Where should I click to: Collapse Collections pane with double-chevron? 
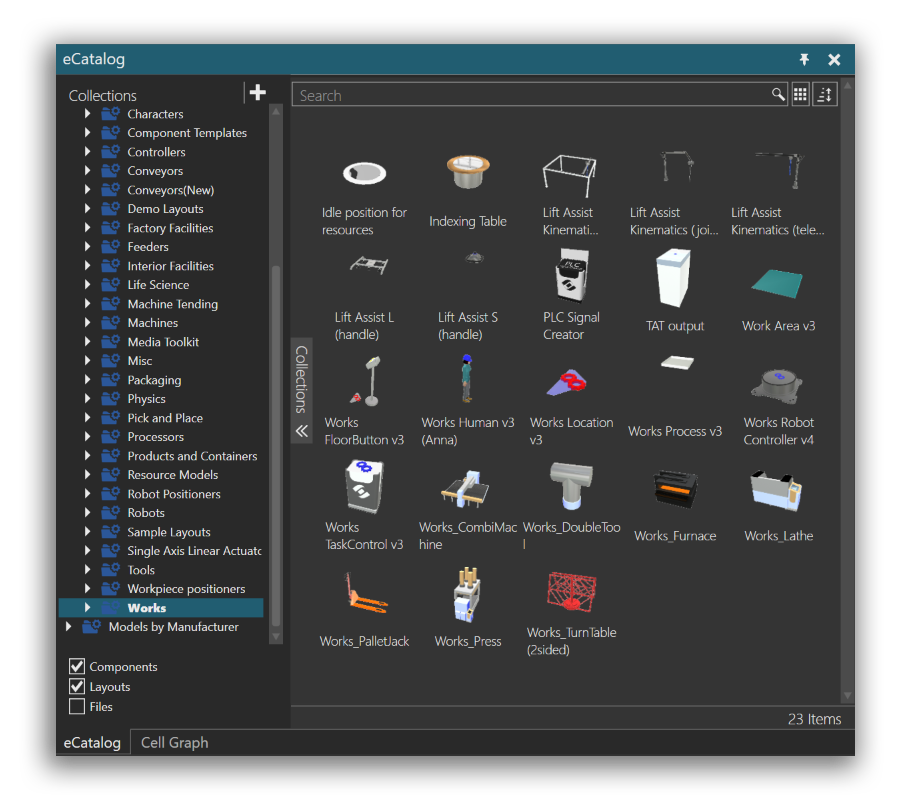(302, 431)
